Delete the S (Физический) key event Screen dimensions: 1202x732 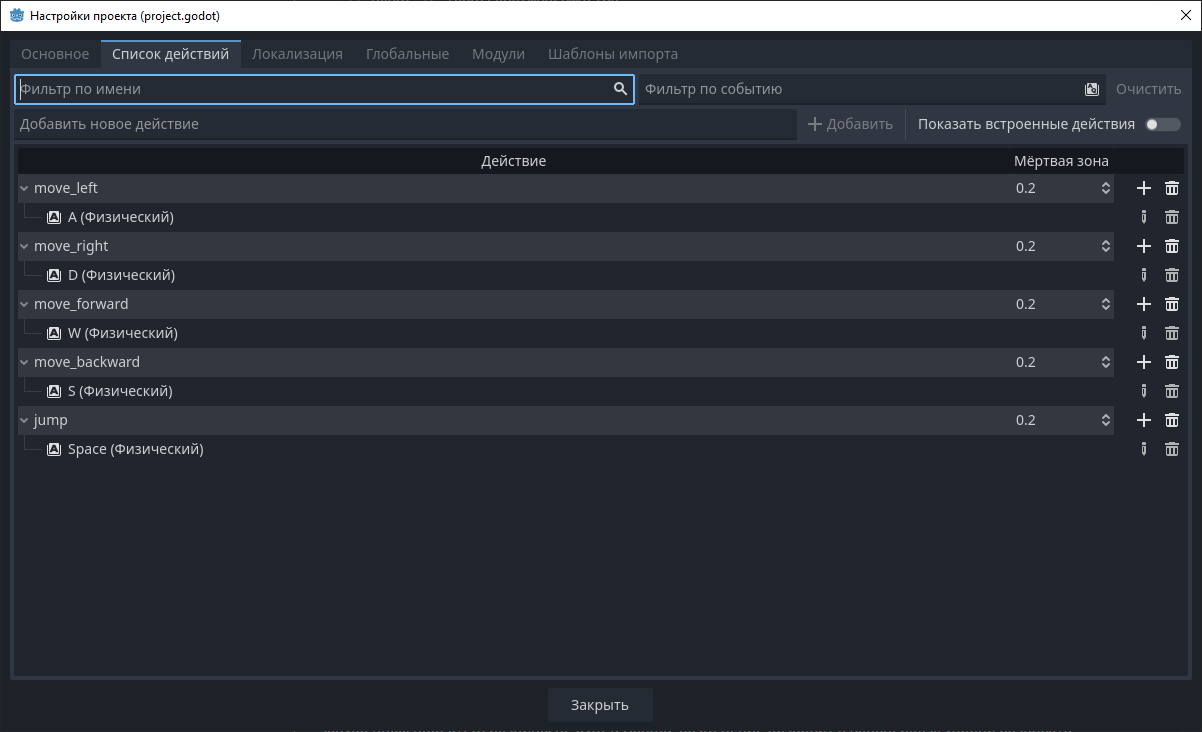tap(1172, 391)
